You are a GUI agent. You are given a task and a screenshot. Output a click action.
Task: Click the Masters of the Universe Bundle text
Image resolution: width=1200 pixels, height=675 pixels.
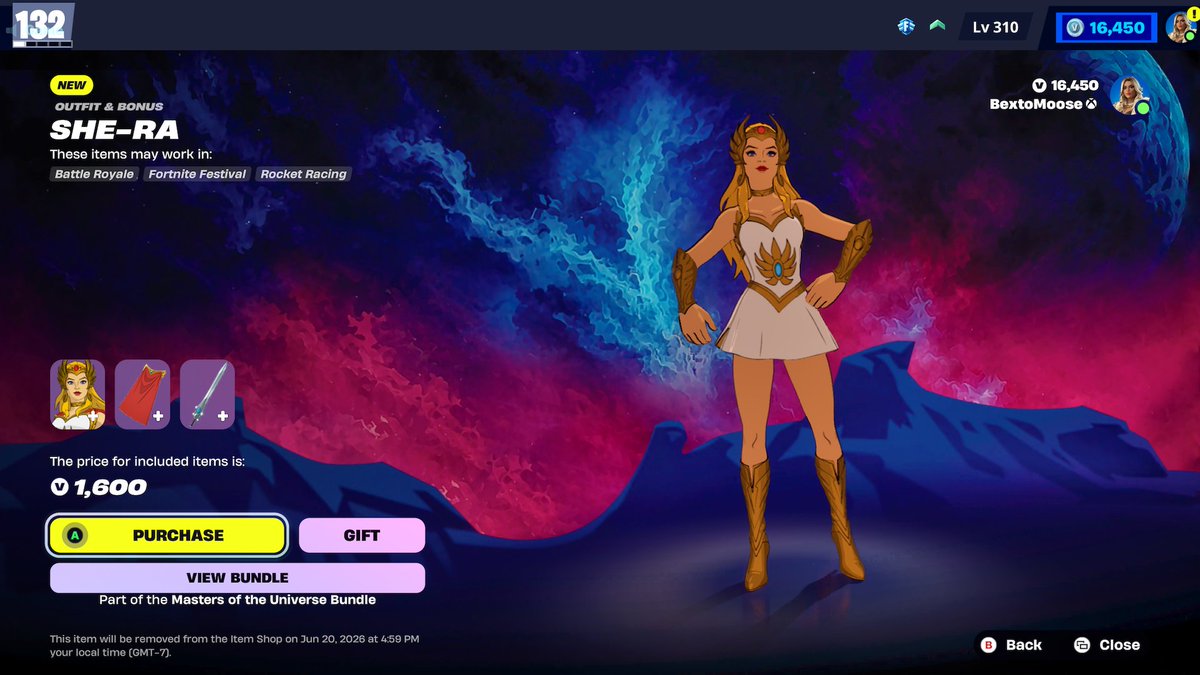click(273, 600)
